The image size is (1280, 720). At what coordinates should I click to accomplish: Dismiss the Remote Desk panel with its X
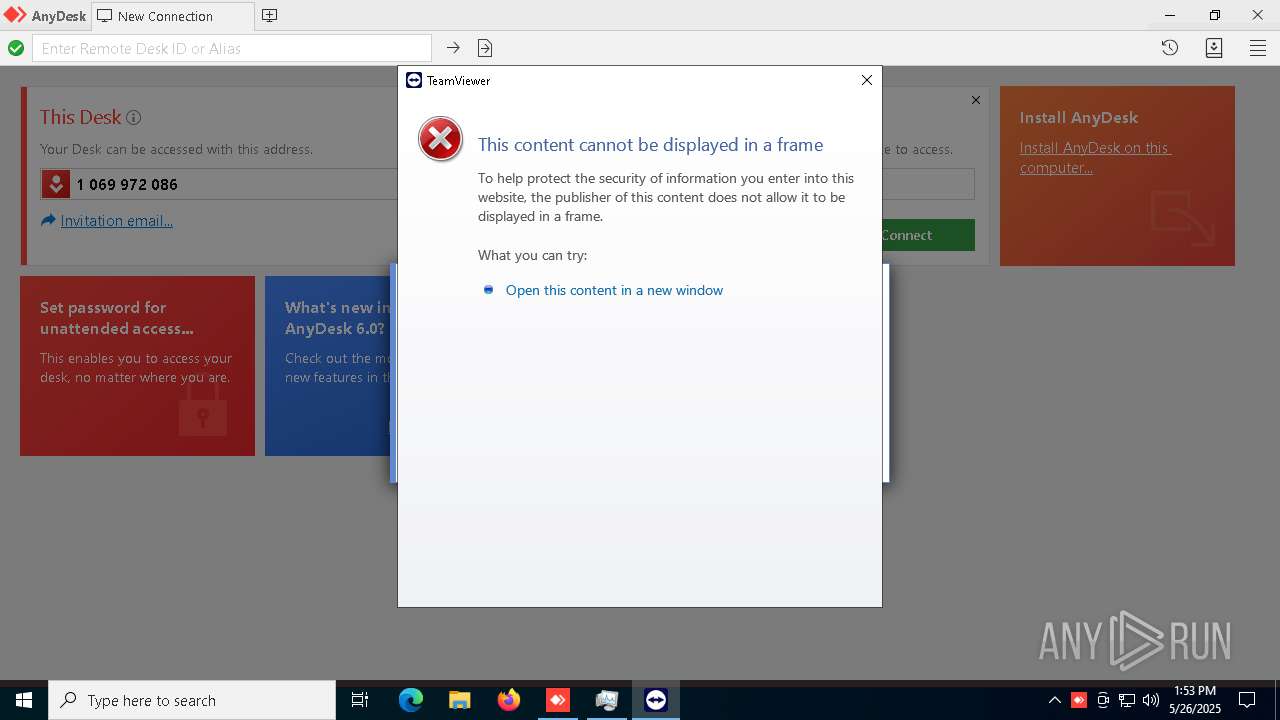pyautogui.click(x=976, y=100)
